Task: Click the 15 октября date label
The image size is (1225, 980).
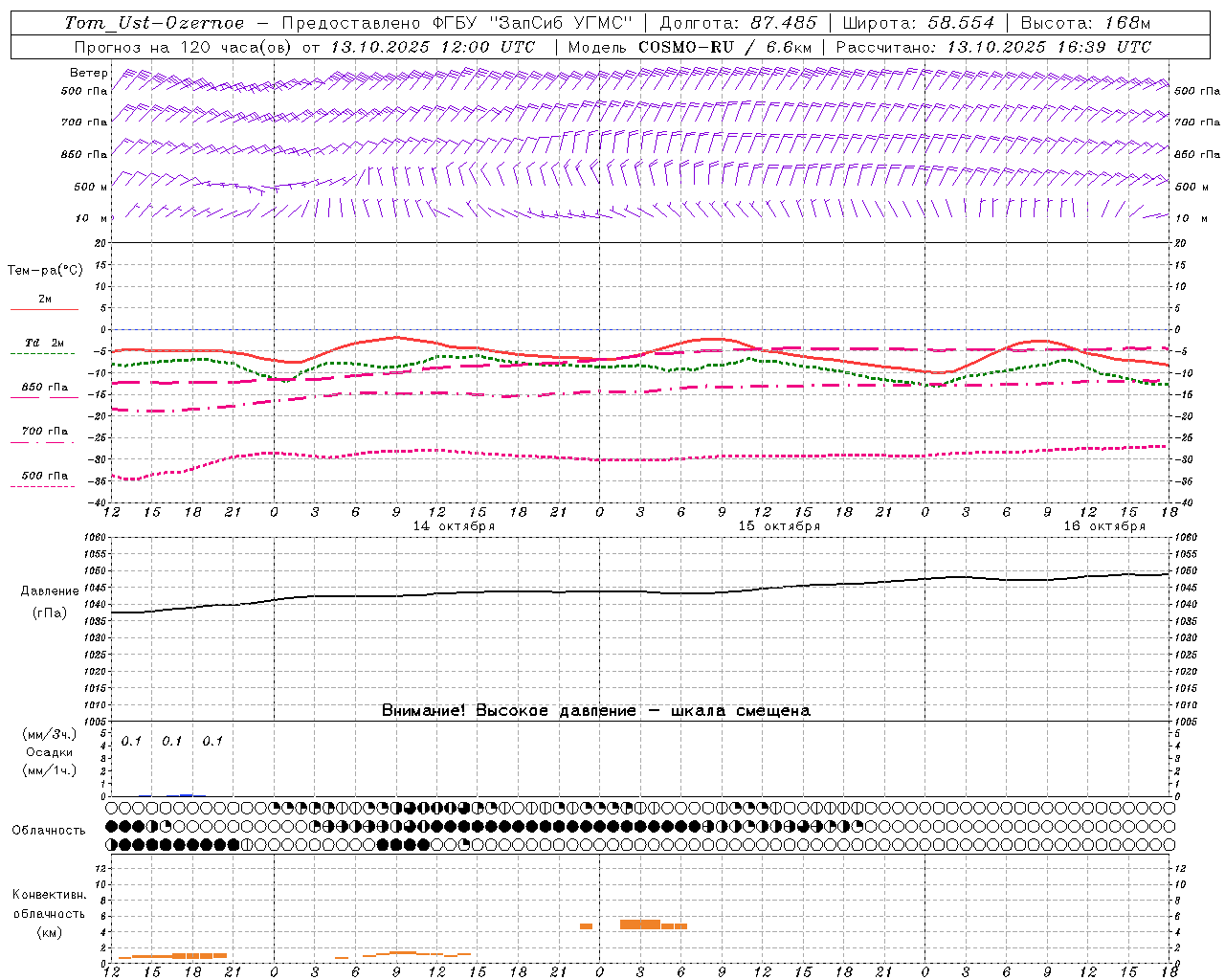Action: coord(779,526)
